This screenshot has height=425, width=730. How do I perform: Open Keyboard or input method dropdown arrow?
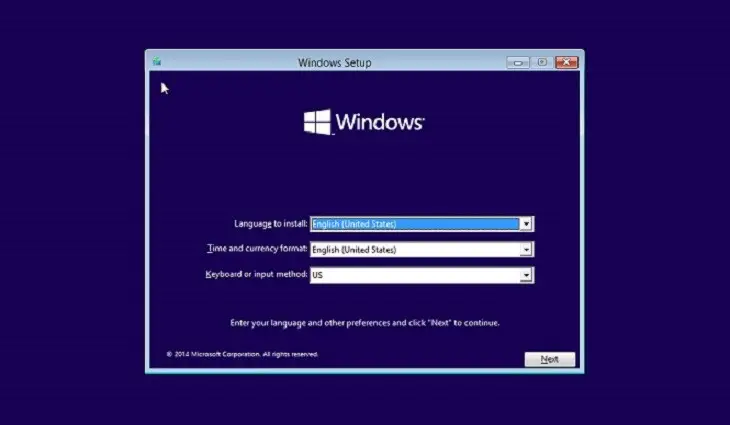coord(526,275)
